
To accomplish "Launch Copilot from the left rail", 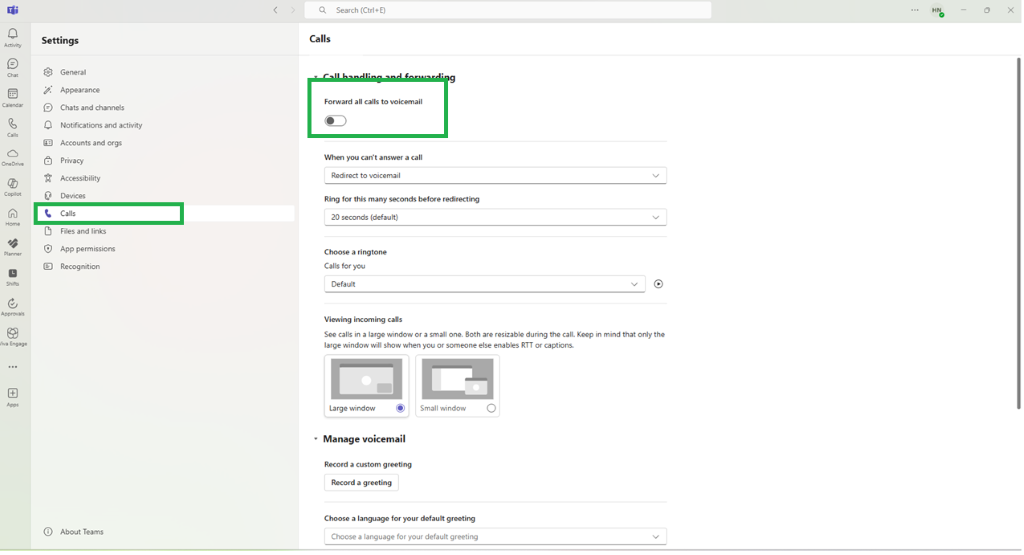I will click(x=12, y=187).
